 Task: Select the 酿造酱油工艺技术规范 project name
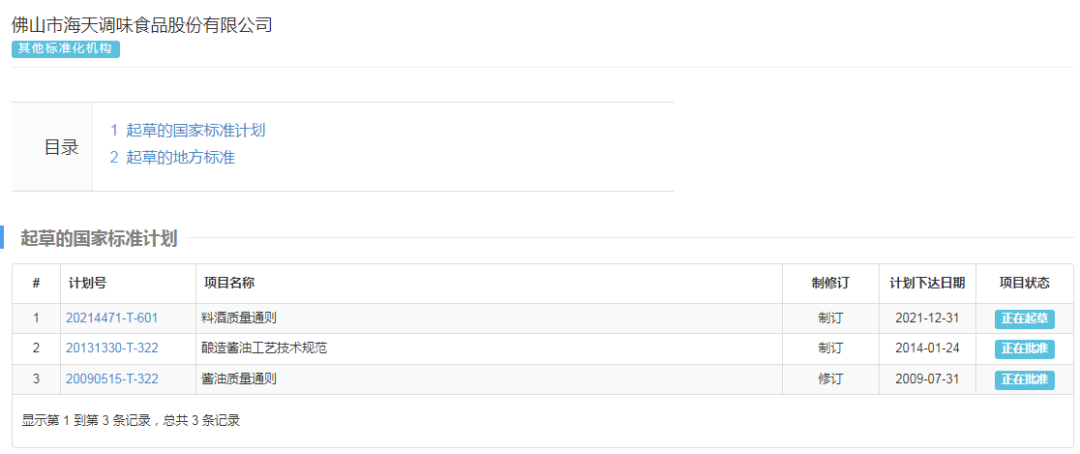tap(264, 348)
